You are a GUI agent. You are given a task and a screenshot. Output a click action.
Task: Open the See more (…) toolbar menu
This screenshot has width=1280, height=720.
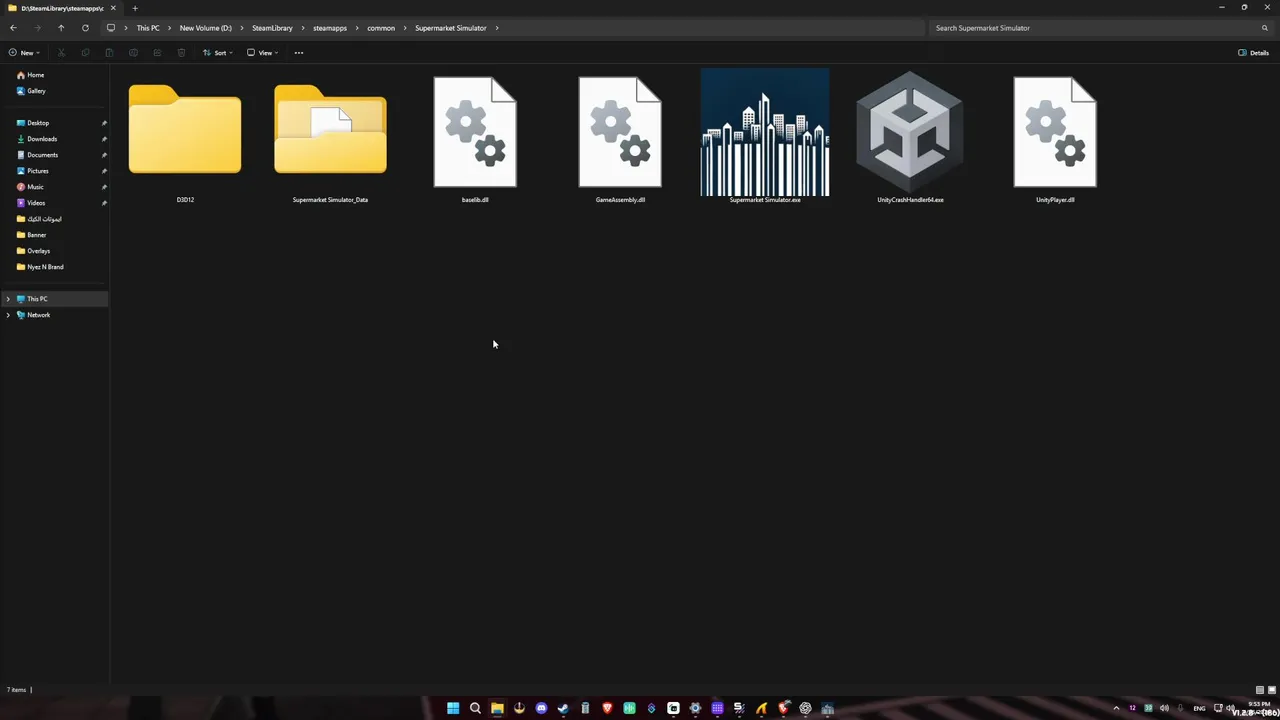point(298,53)
